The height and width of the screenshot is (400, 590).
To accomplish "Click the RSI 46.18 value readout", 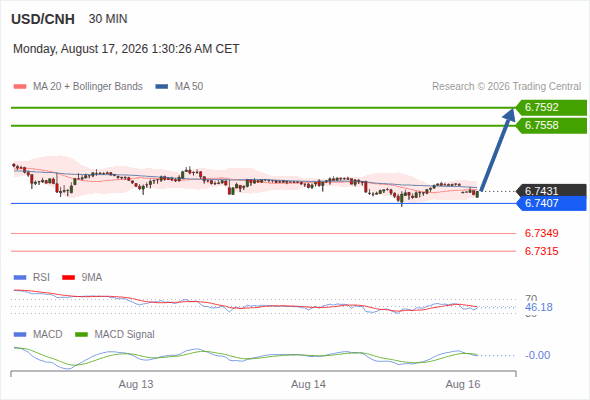I will click(539, 307).
